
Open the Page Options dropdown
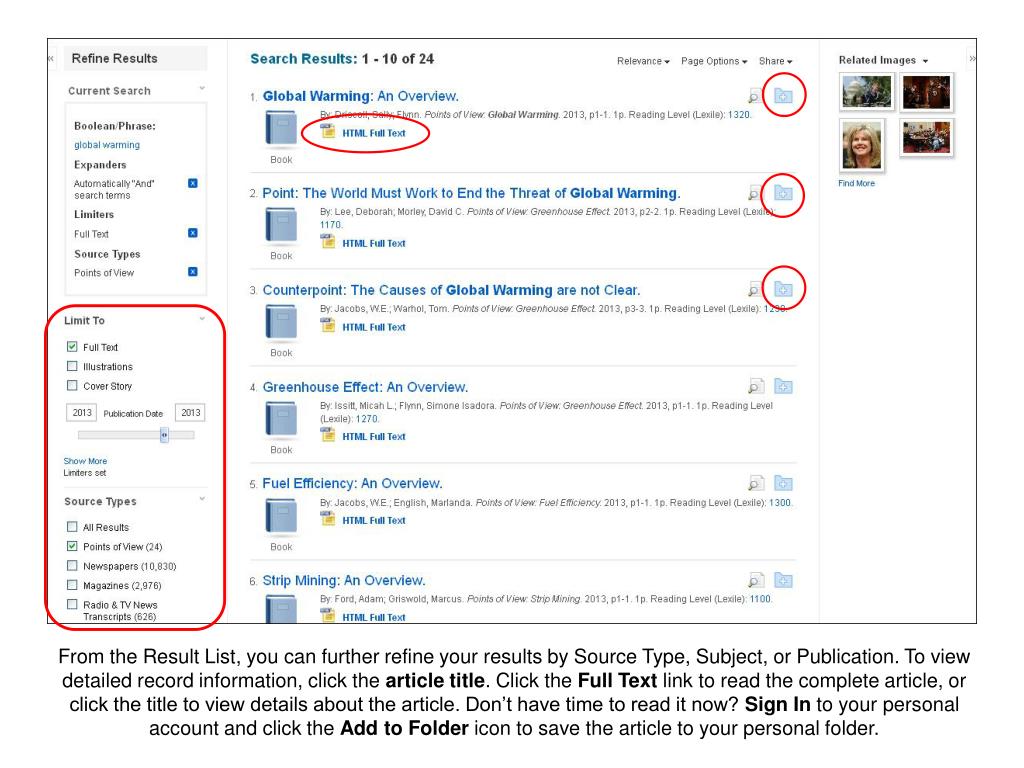tap(714, 61)
